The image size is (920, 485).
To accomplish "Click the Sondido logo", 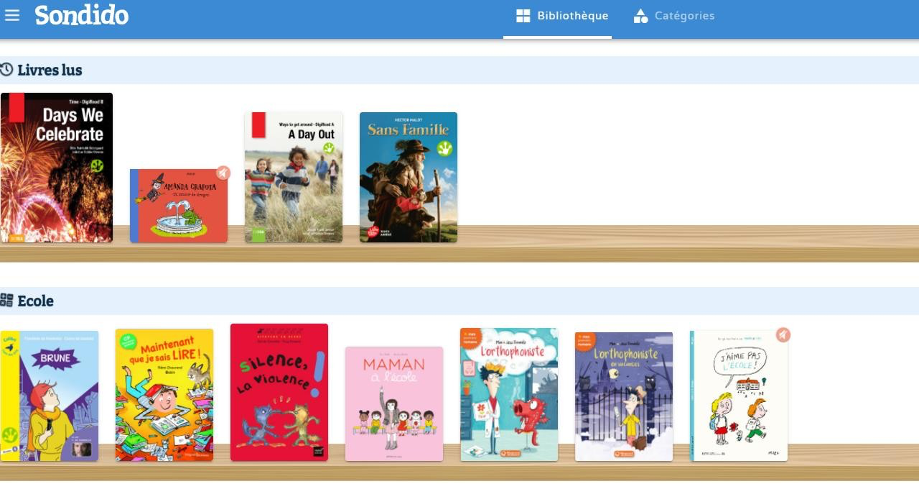I will point(82,15).
